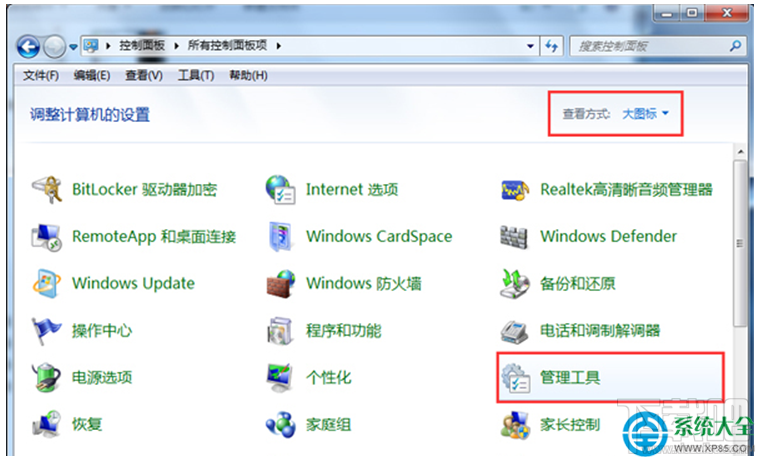Open the 管理工具 link
This screenshot has width=757, height=459.
click(570, 377)
